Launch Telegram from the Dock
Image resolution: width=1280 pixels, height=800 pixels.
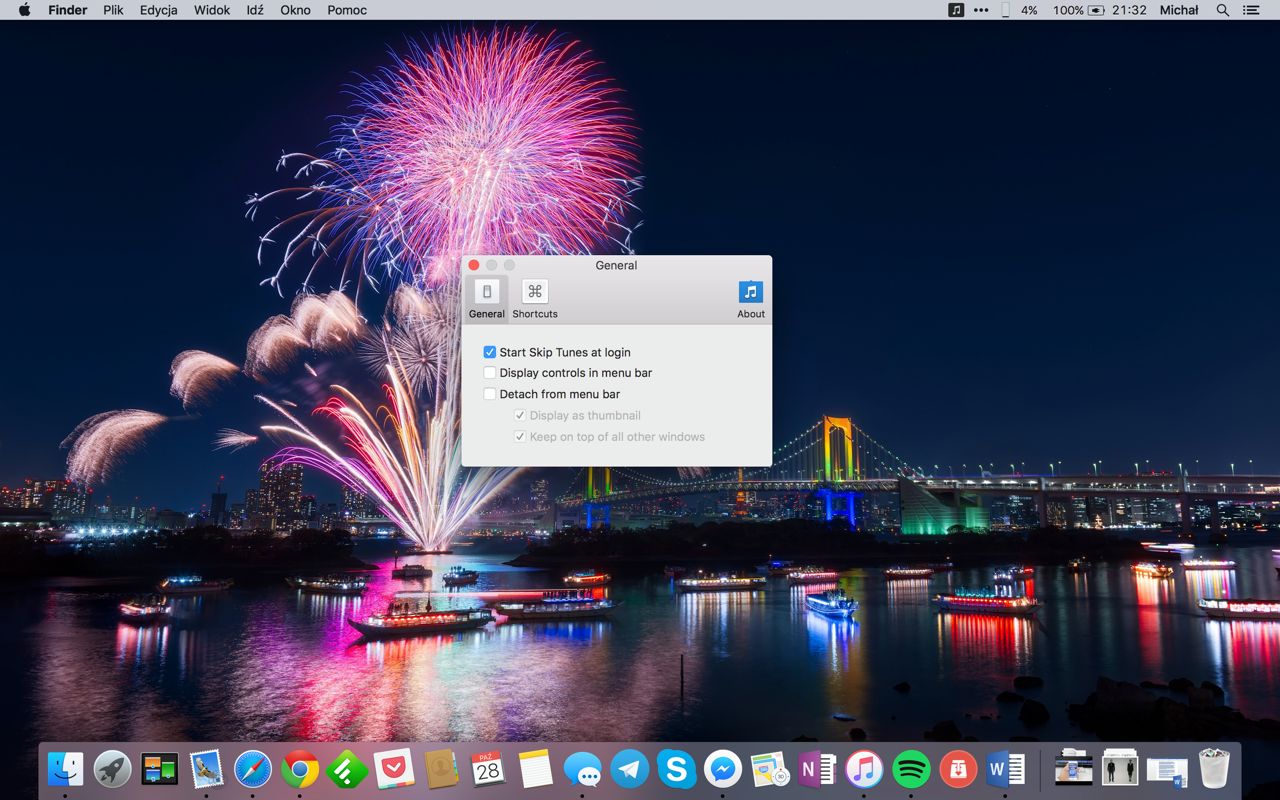[629, 769]
